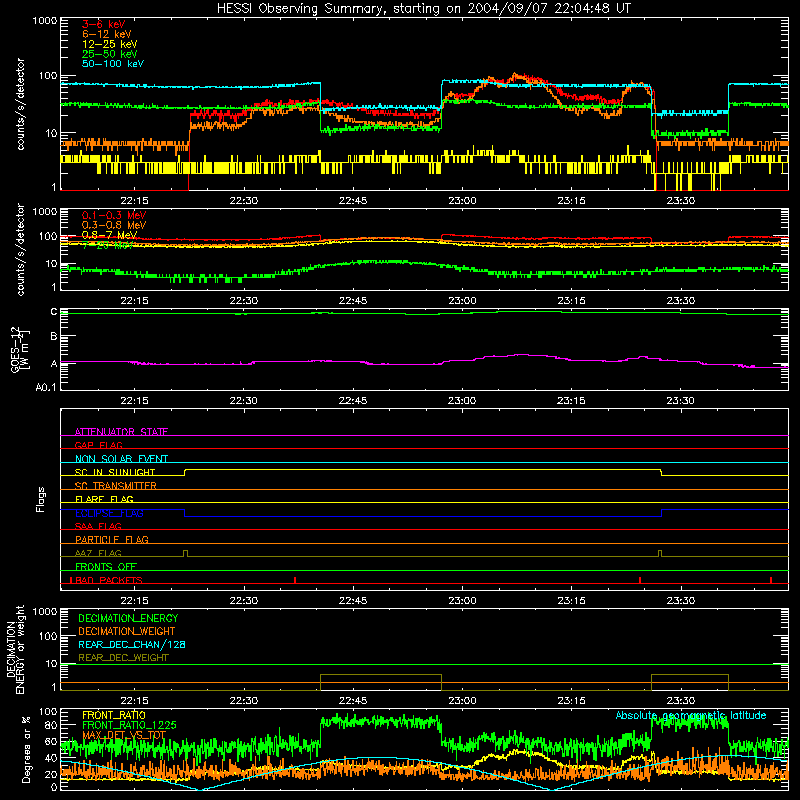Select the BAD_PACKETS flag label
Screen dimensions: 800x800
108,580
